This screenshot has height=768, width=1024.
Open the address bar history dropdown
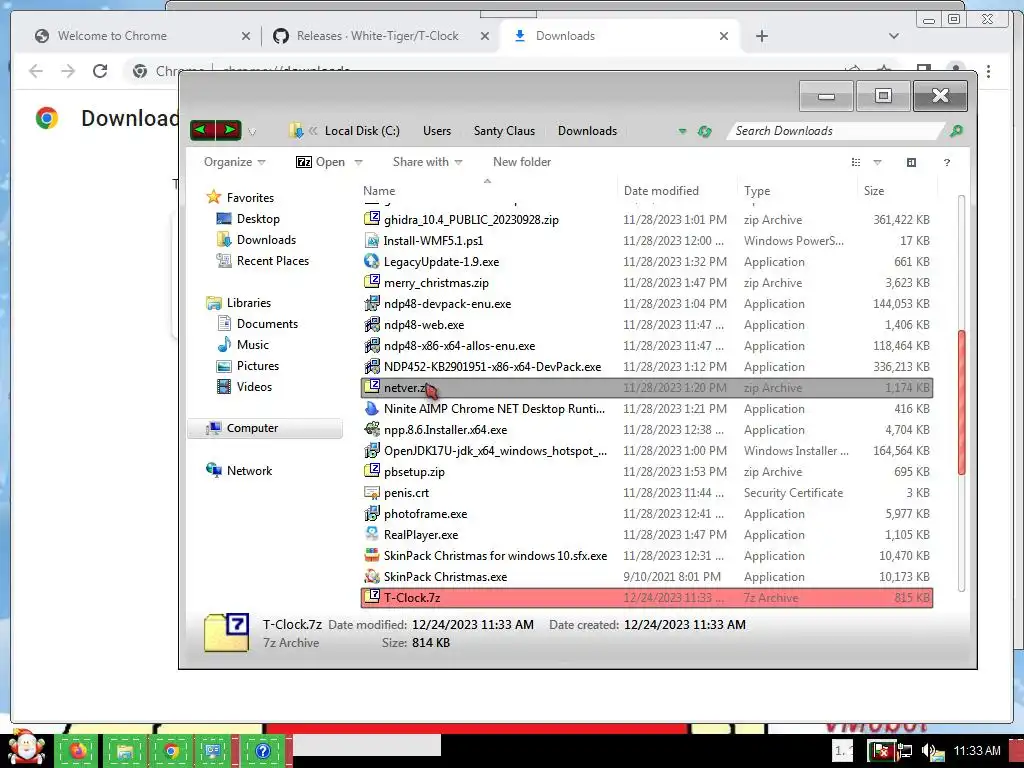tap(682, 131)
